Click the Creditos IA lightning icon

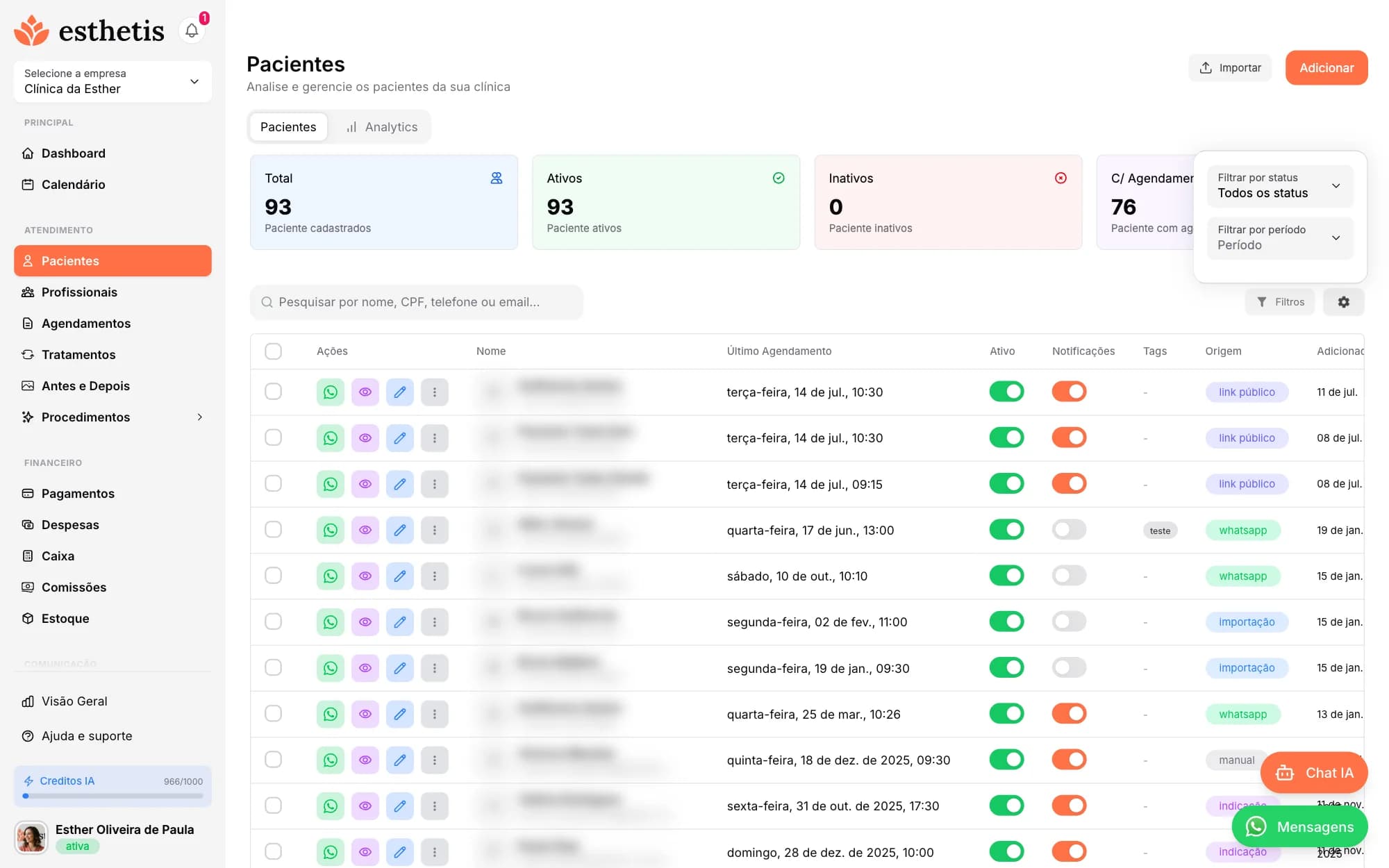point(28,781)
